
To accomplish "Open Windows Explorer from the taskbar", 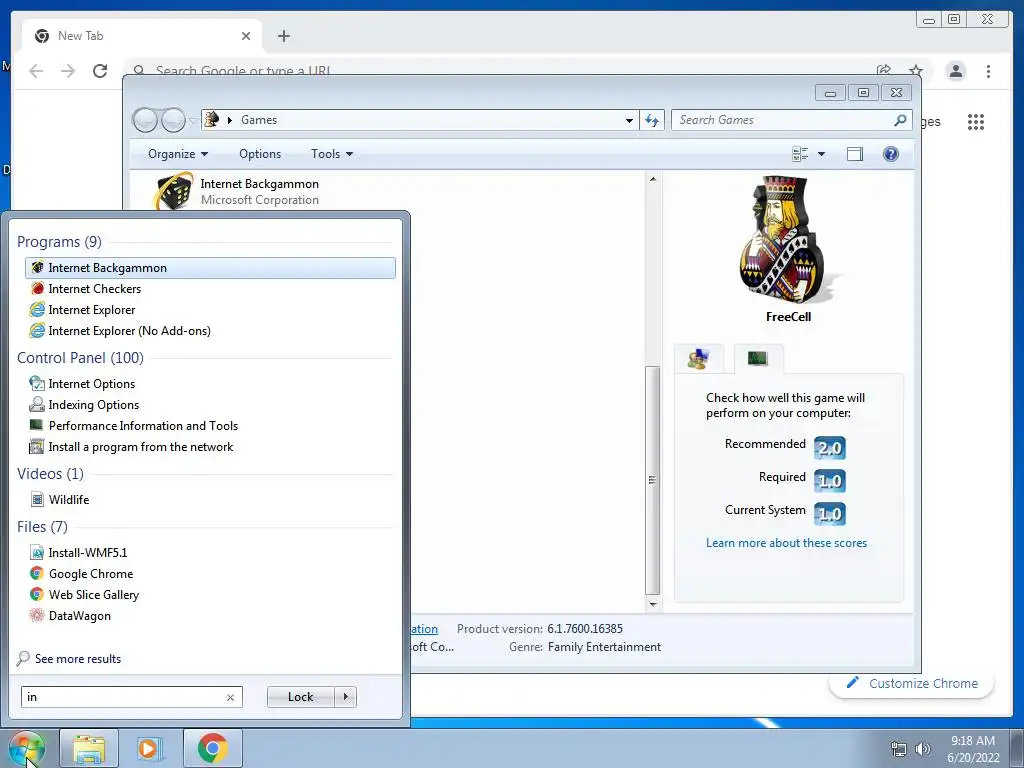I will click(89, 748).
